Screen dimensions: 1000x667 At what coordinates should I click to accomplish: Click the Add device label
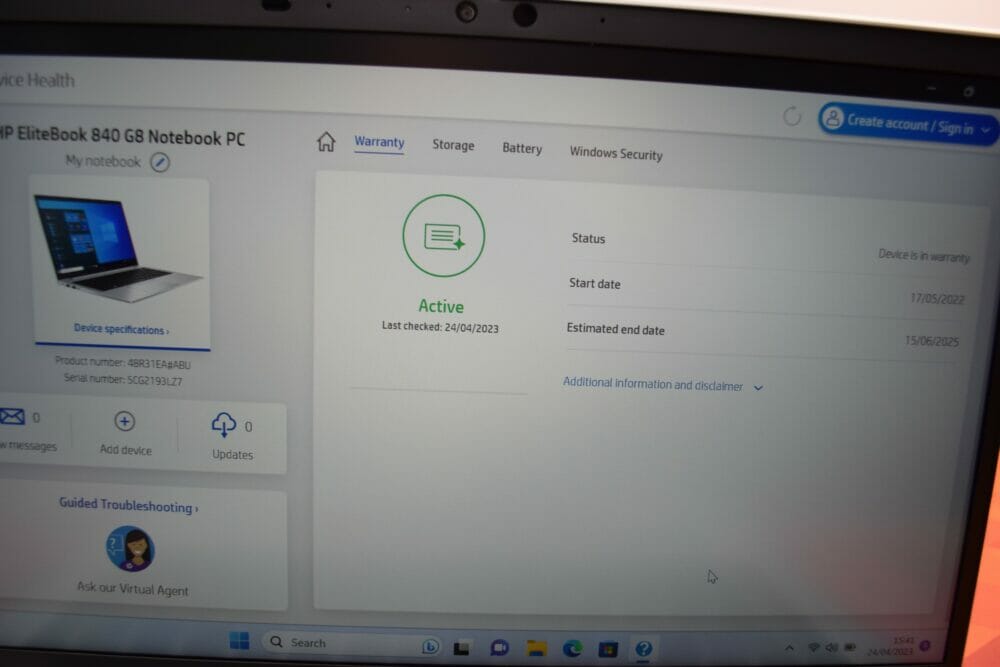tap(126, 450)
